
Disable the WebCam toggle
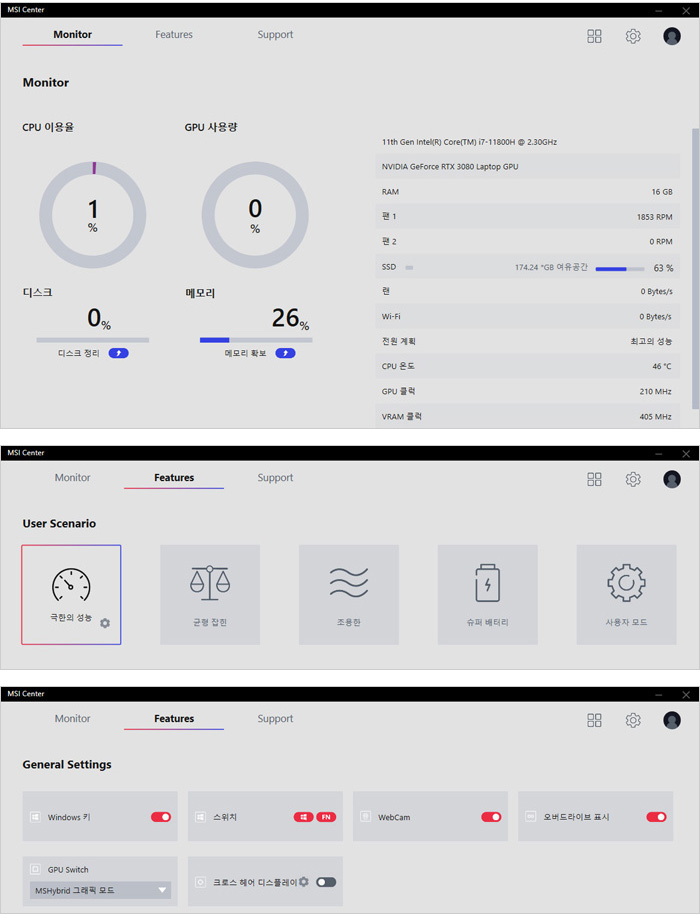[491, 817]
